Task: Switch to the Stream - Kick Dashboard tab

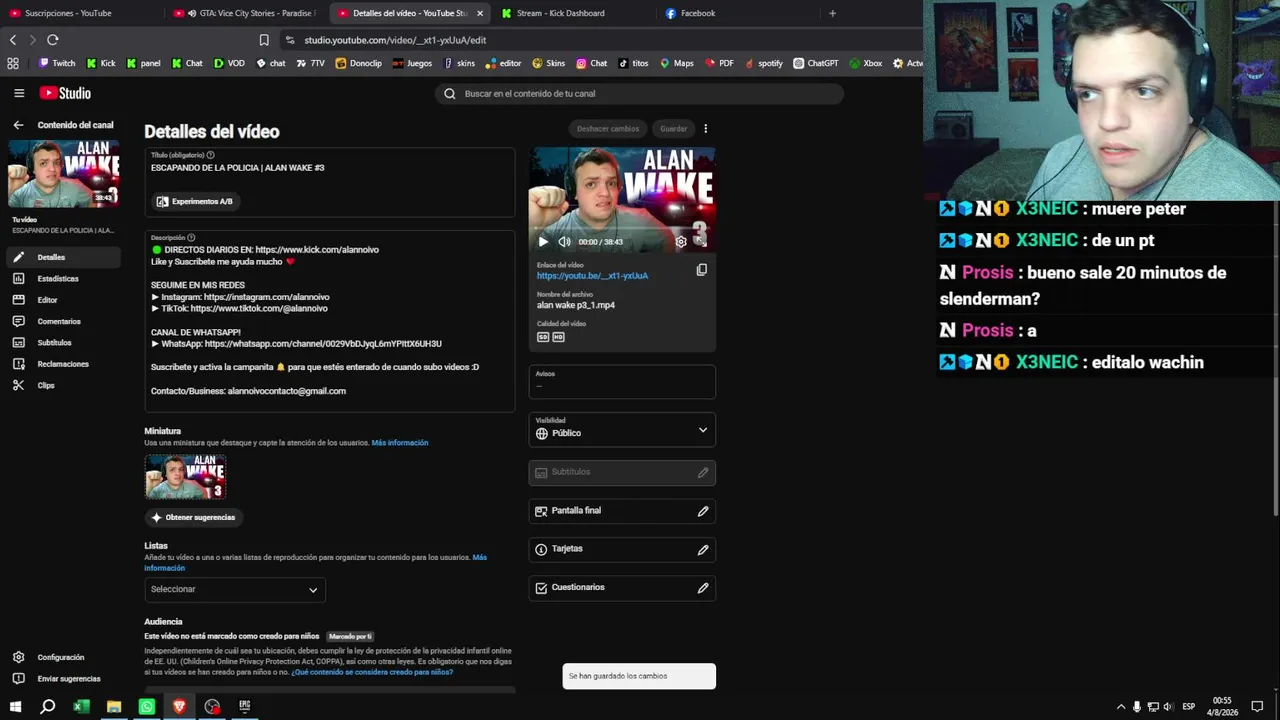Action: click(x=570, y=13)
